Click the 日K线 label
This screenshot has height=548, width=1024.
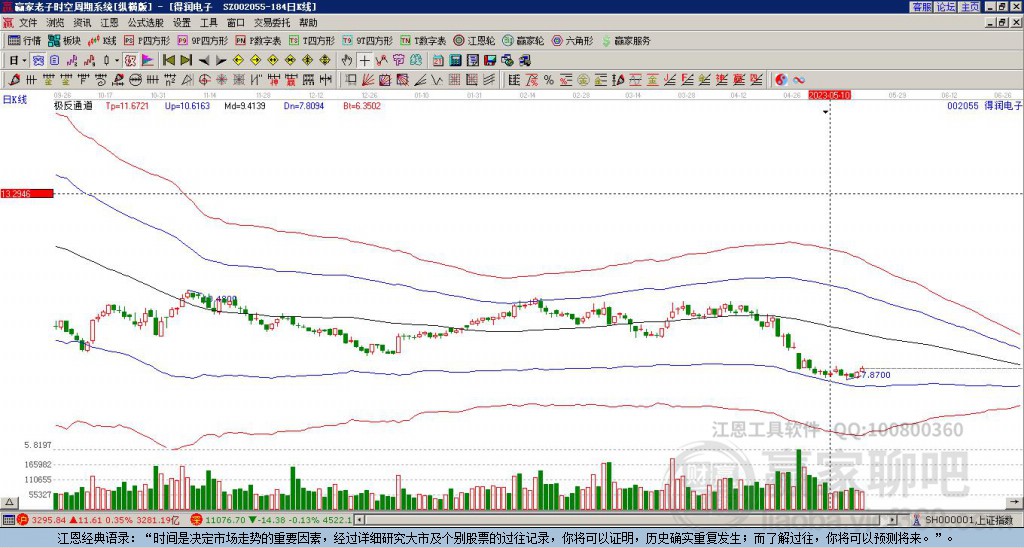(x=14, y=99)
